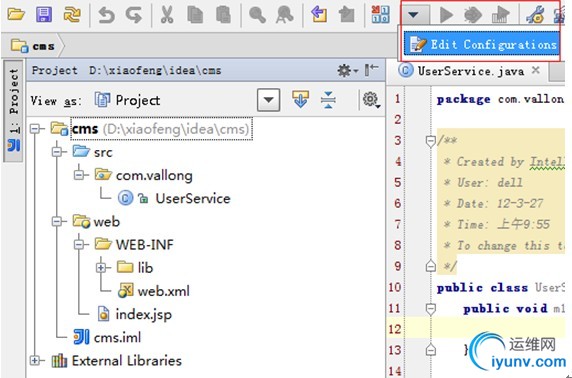This screenshot has width=572, height=378.
Task: Fold the method at line 11
Action: coord(430,309)
